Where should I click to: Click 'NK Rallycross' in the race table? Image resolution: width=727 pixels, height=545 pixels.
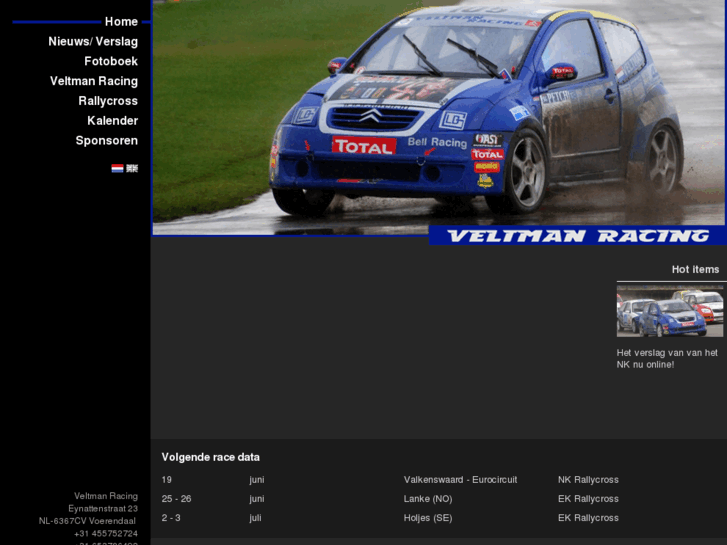click(588, 480)
